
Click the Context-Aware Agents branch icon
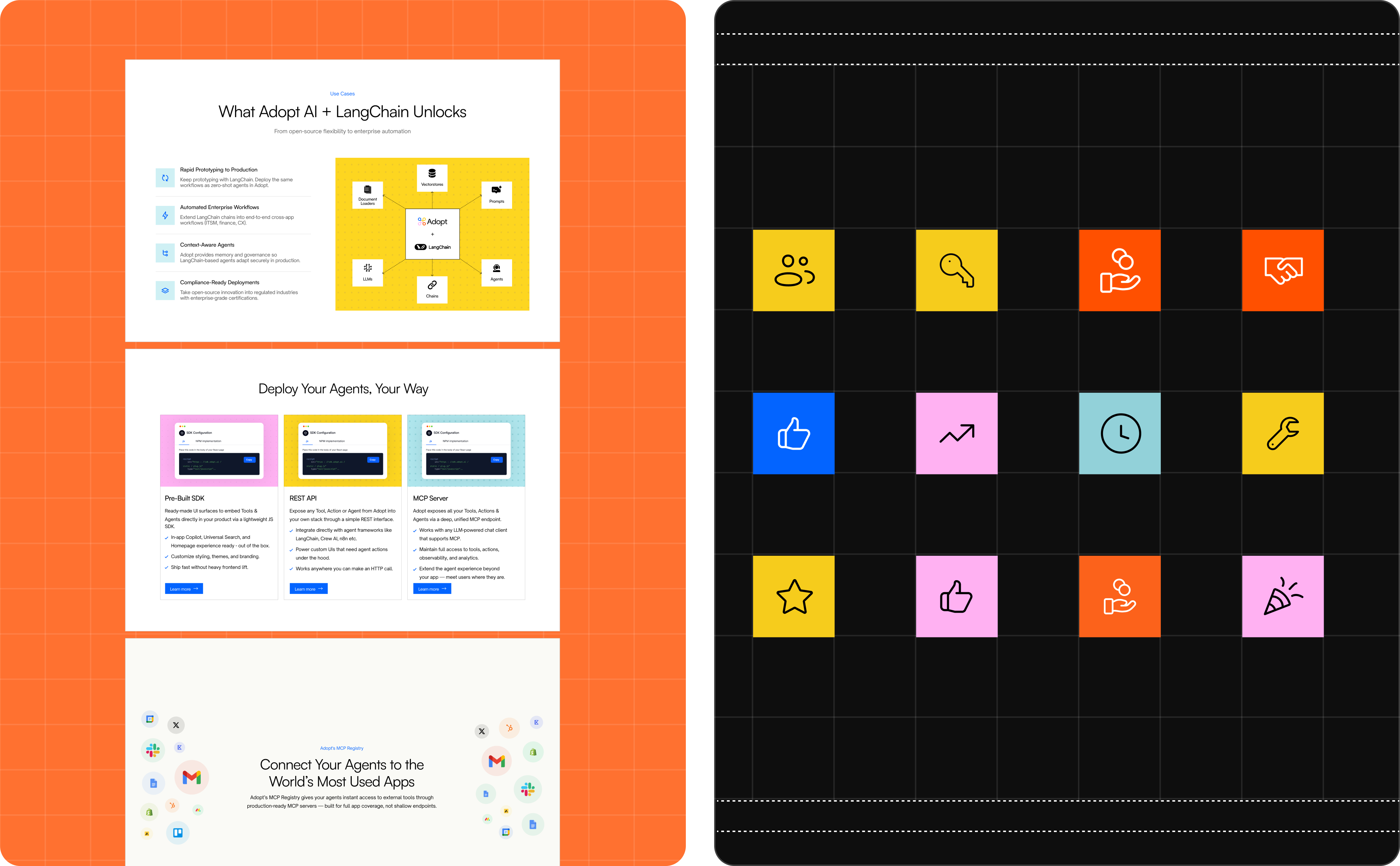165,253
